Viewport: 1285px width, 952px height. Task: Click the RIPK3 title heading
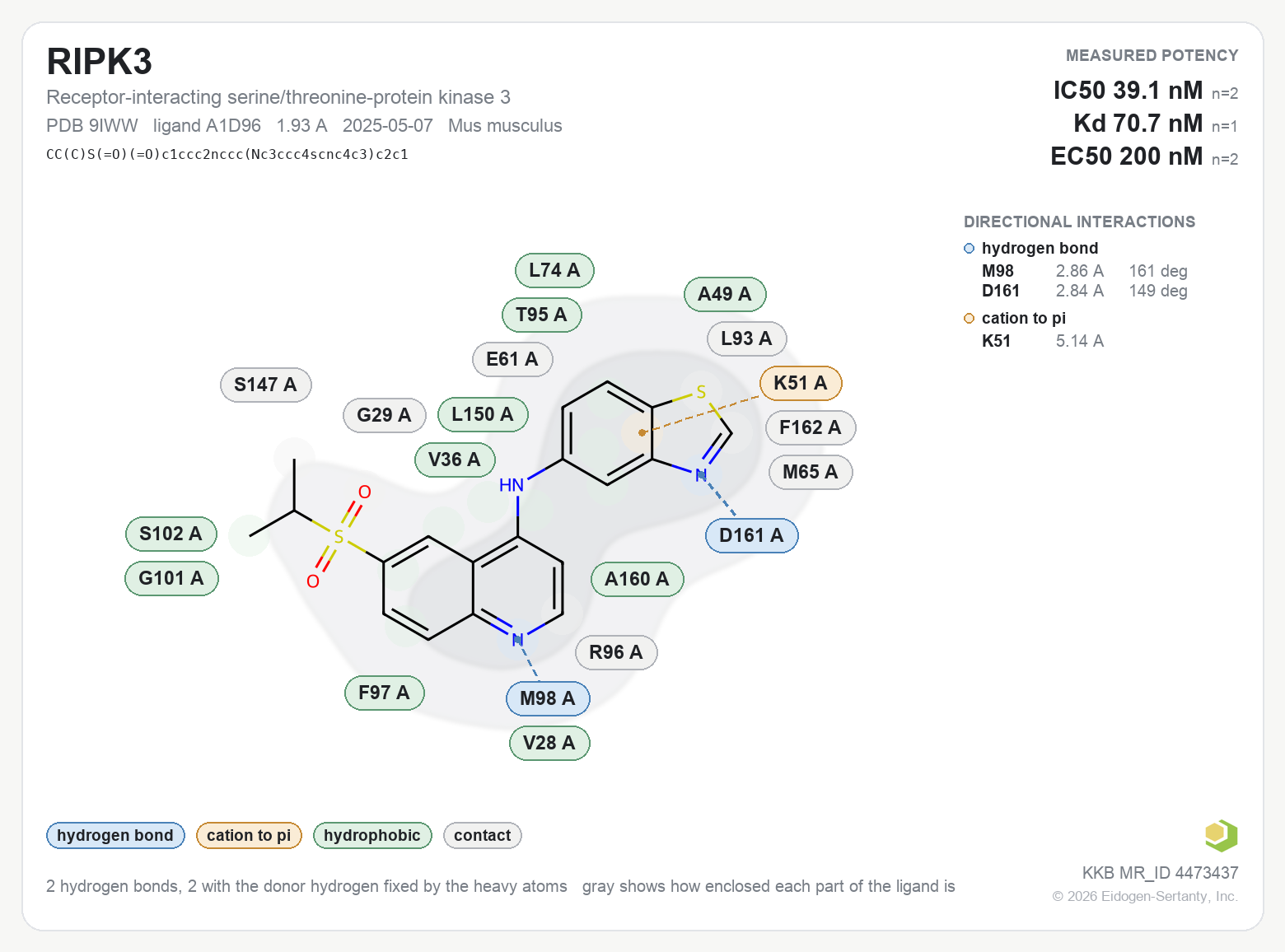coord(100,62)
